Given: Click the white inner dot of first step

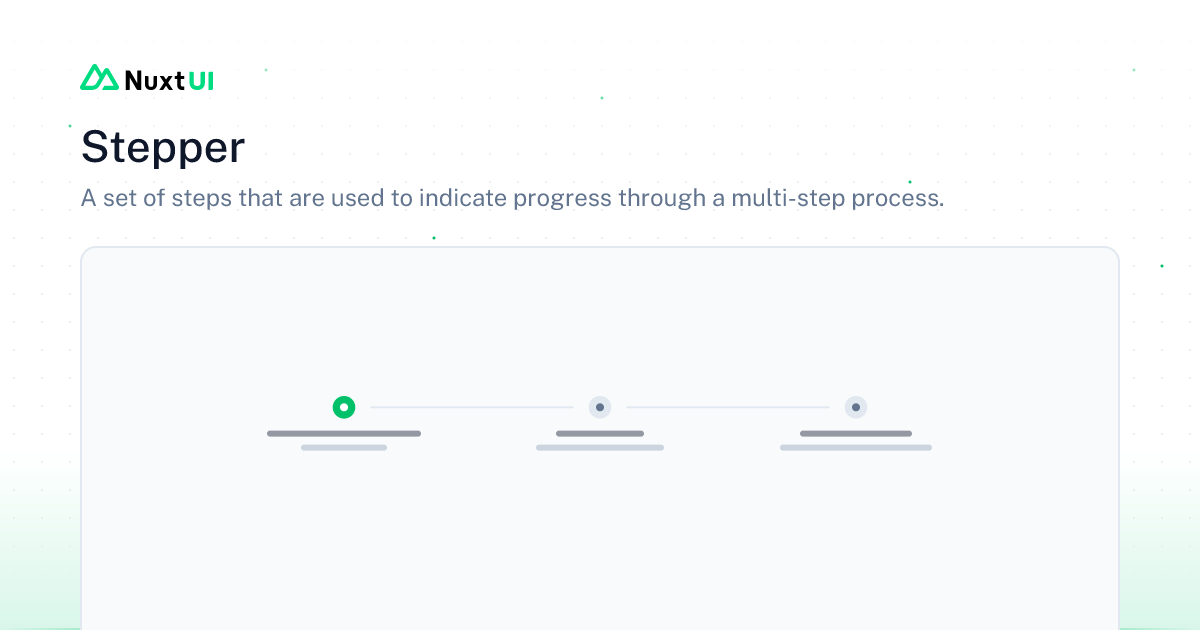Looking at the screenshot, I should 344,407.
